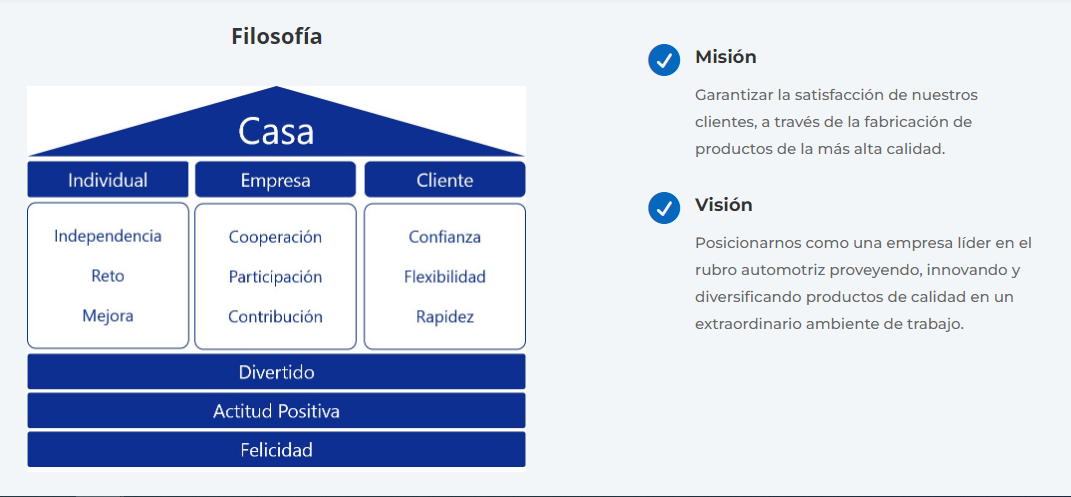Viewport: 1071px width, 497px height.
Task: Click the checkmark icon beside Visión
Action: click(664, 208)
